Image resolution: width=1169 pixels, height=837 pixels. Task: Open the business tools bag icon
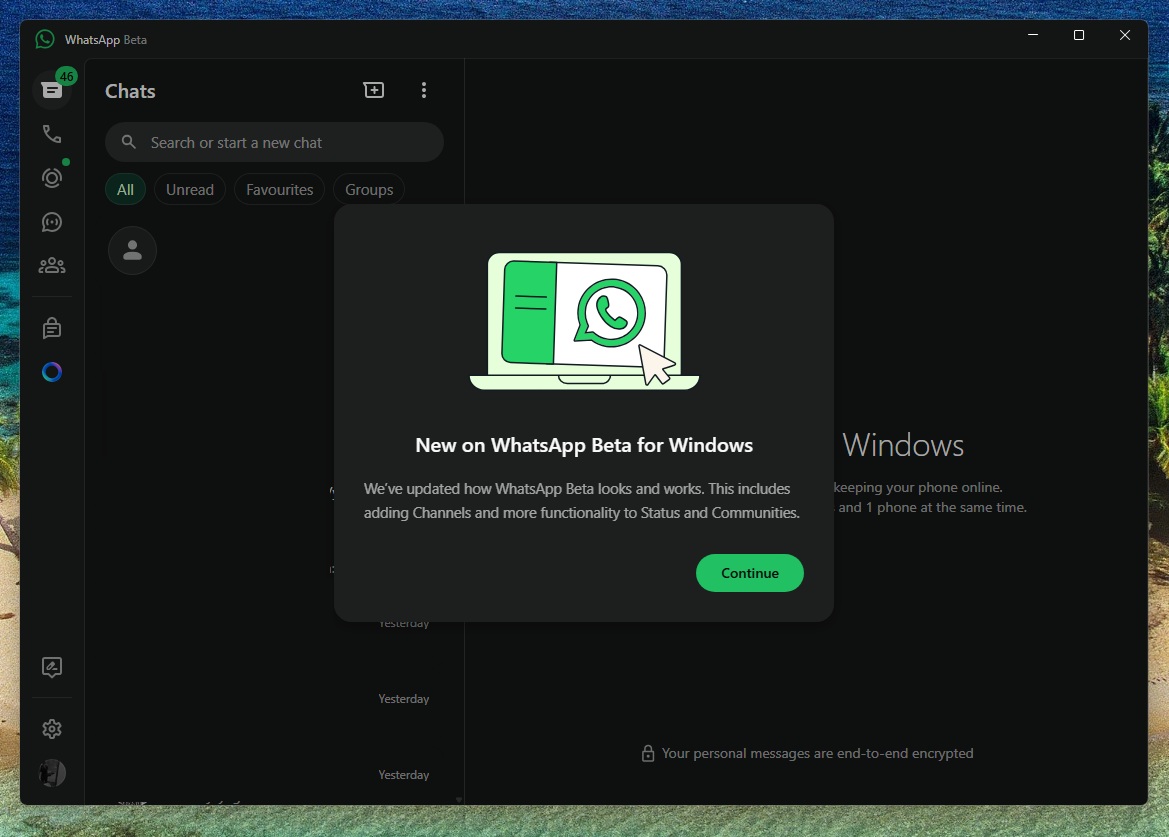click(x=52, y=328)
